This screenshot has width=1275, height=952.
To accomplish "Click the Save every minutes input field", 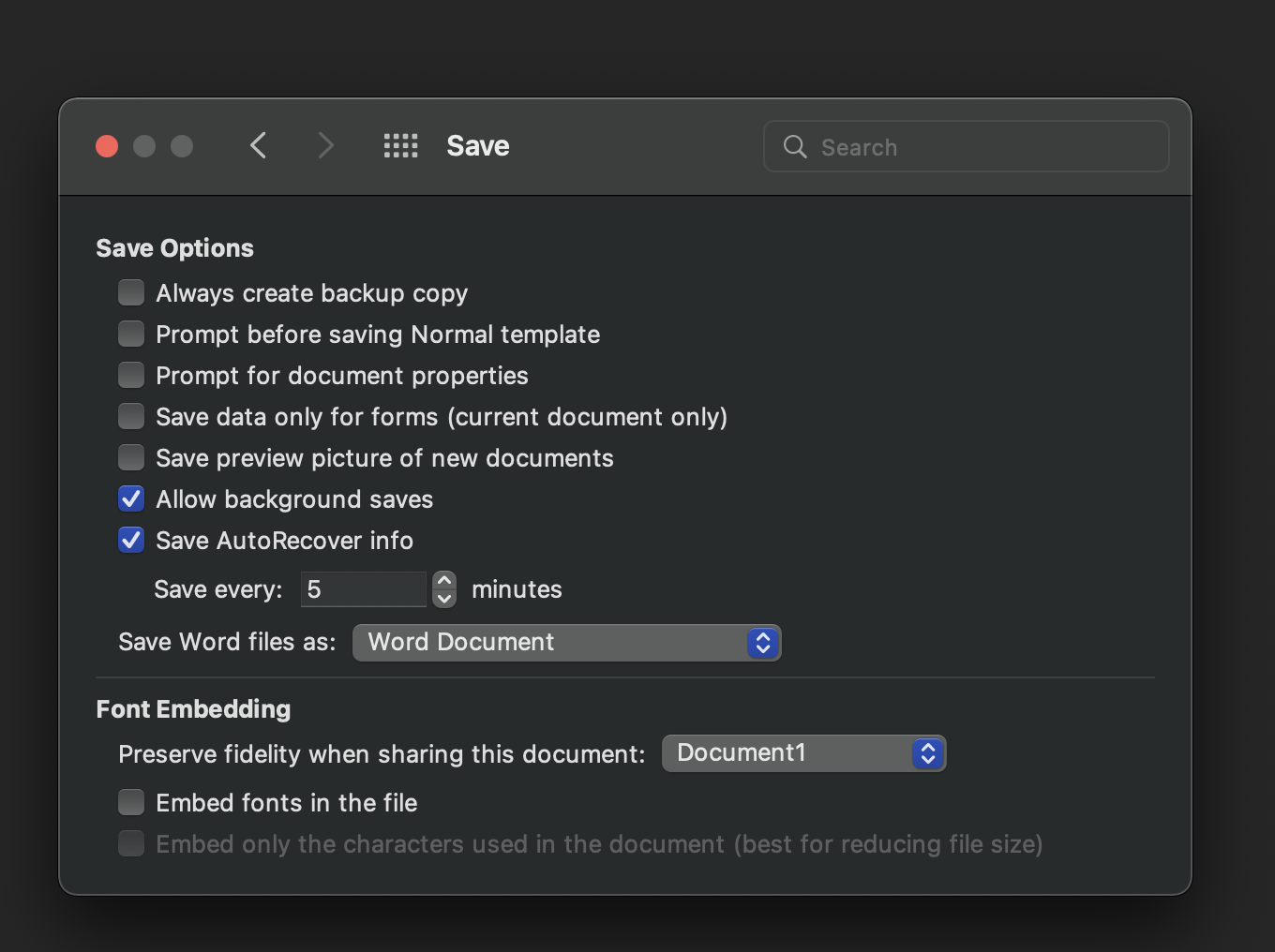I will click(364, 589).
